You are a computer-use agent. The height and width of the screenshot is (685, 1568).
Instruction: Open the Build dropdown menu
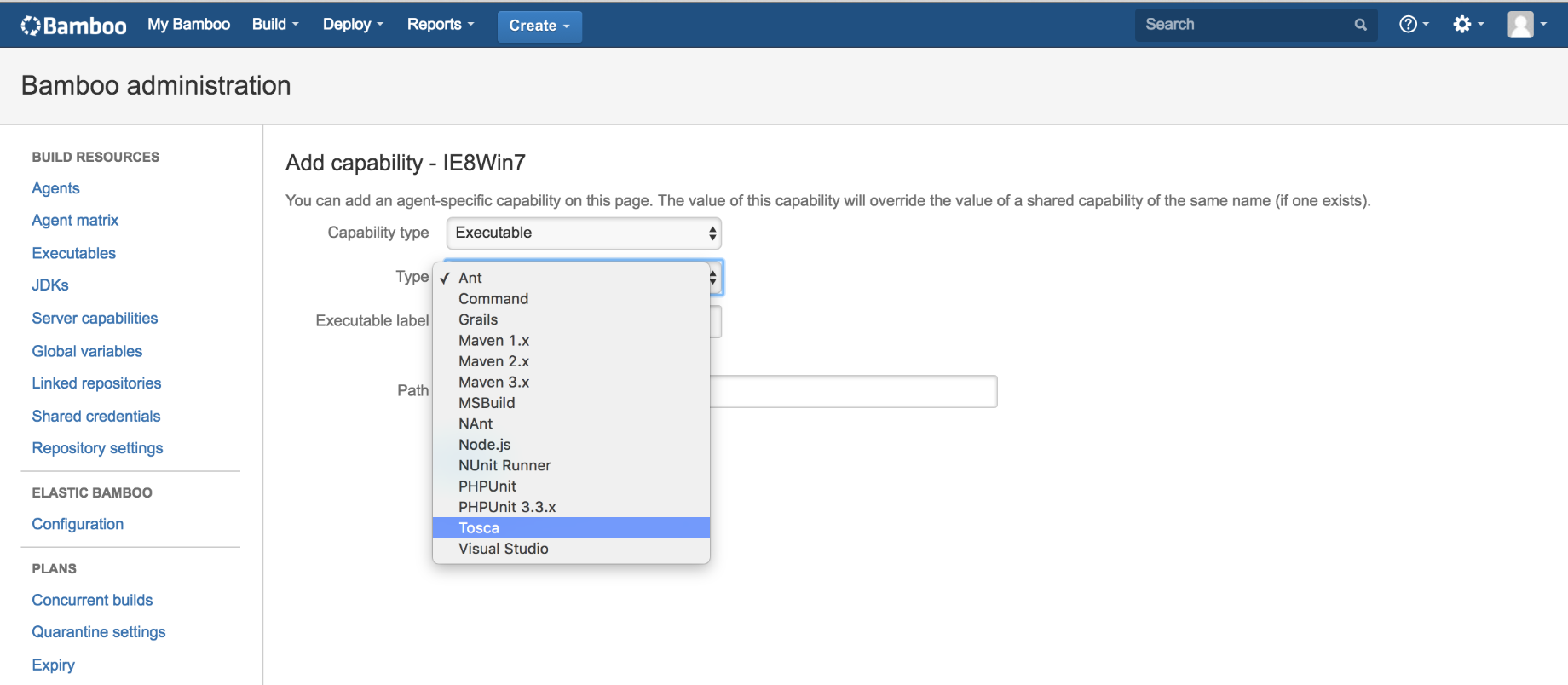(275, 25)
